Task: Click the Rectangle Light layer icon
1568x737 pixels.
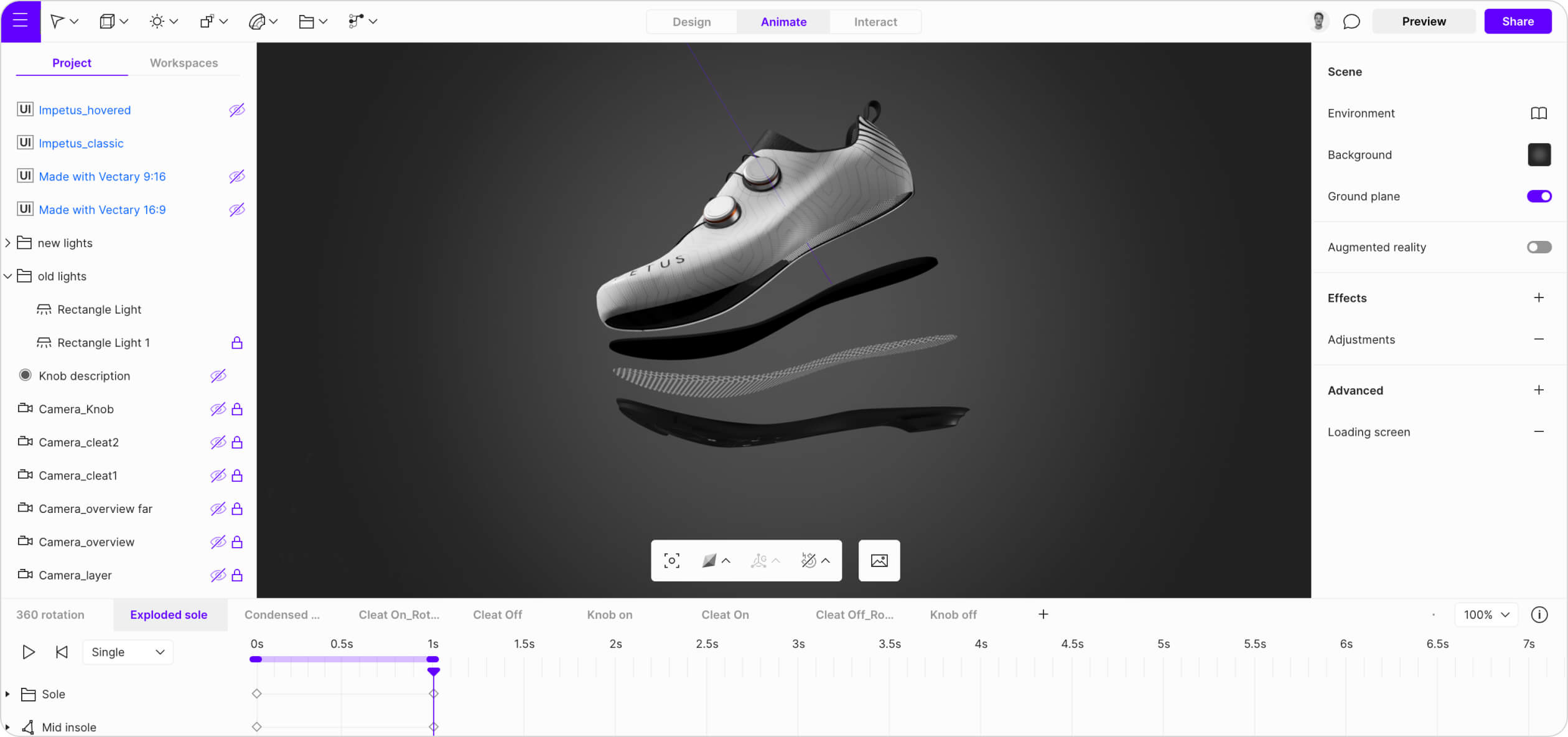Action: tap(44, 309)
